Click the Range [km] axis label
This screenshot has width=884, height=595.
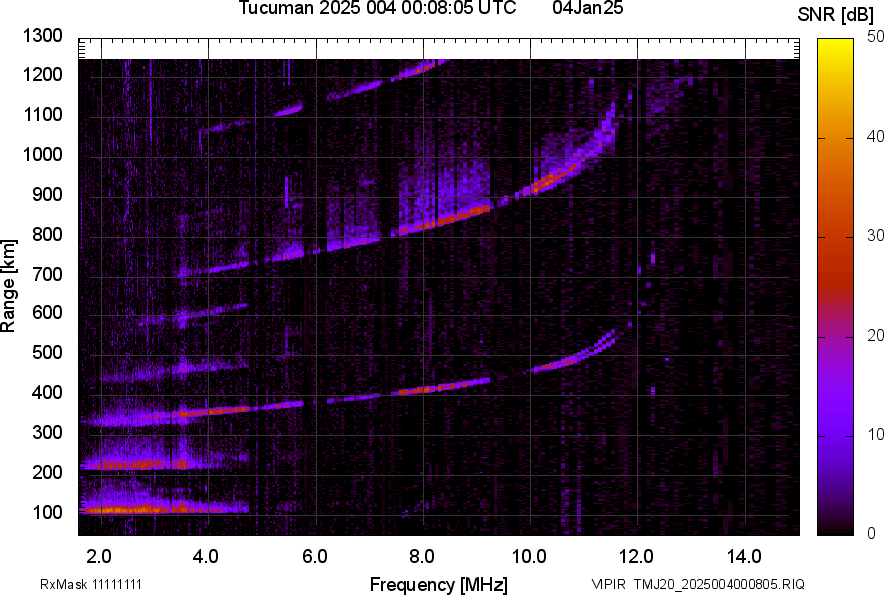tap(9, 286)
